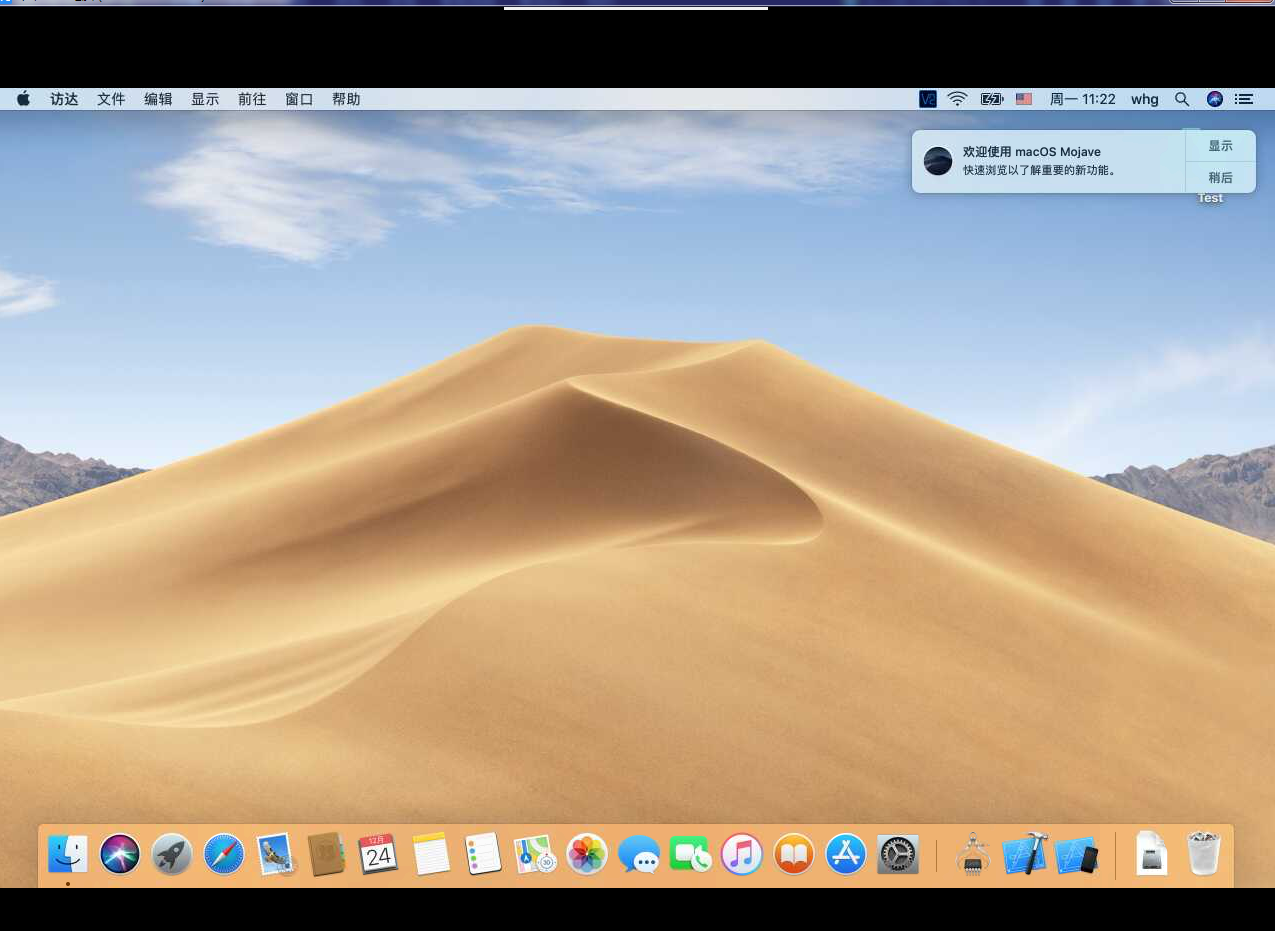Open the App Store icon
Image resolution: width=1275 pixels, height=931 pixels.
point(846,854)
